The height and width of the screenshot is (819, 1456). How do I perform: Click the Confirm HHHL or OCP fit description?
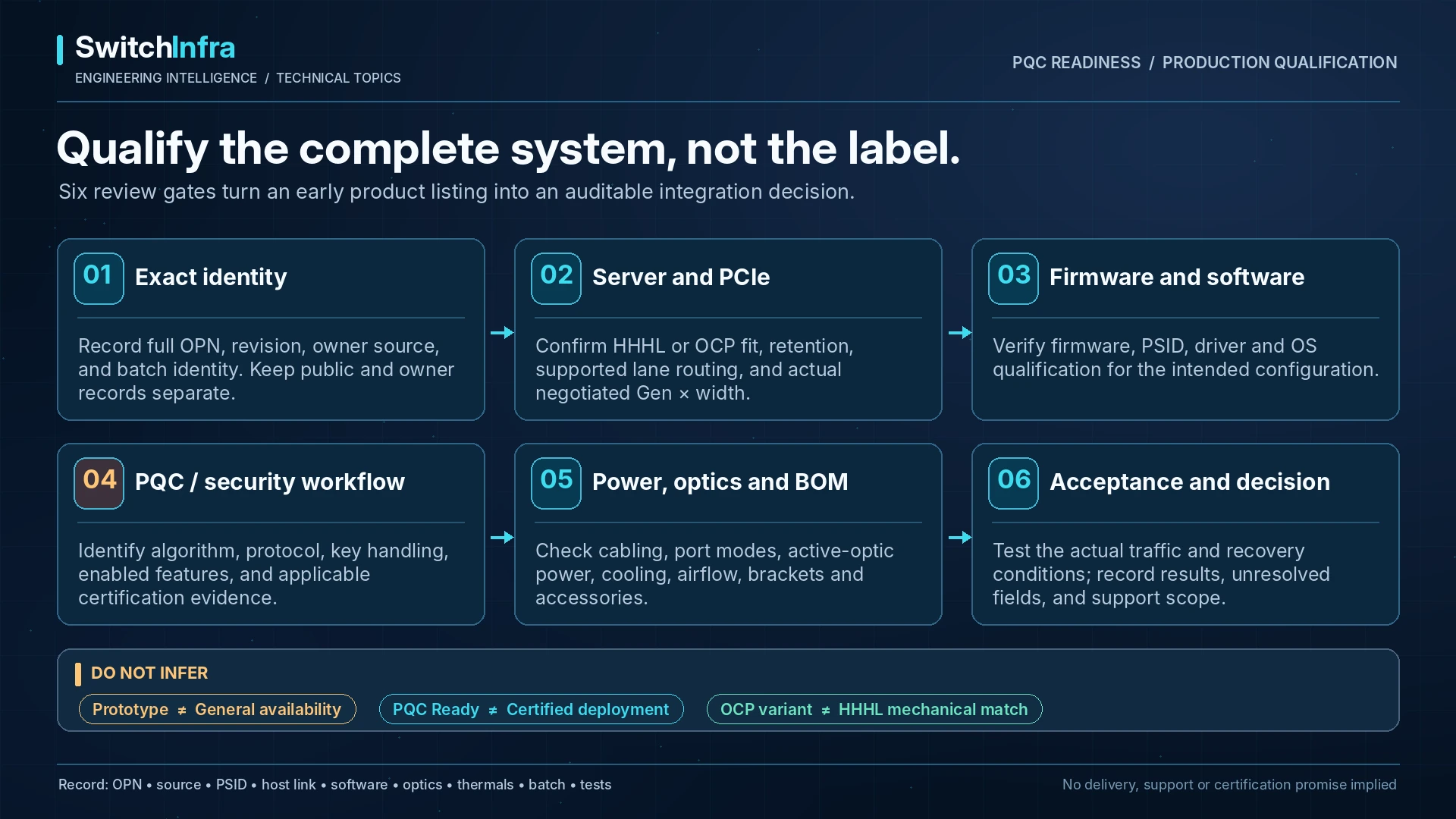(x=695, y=369)
